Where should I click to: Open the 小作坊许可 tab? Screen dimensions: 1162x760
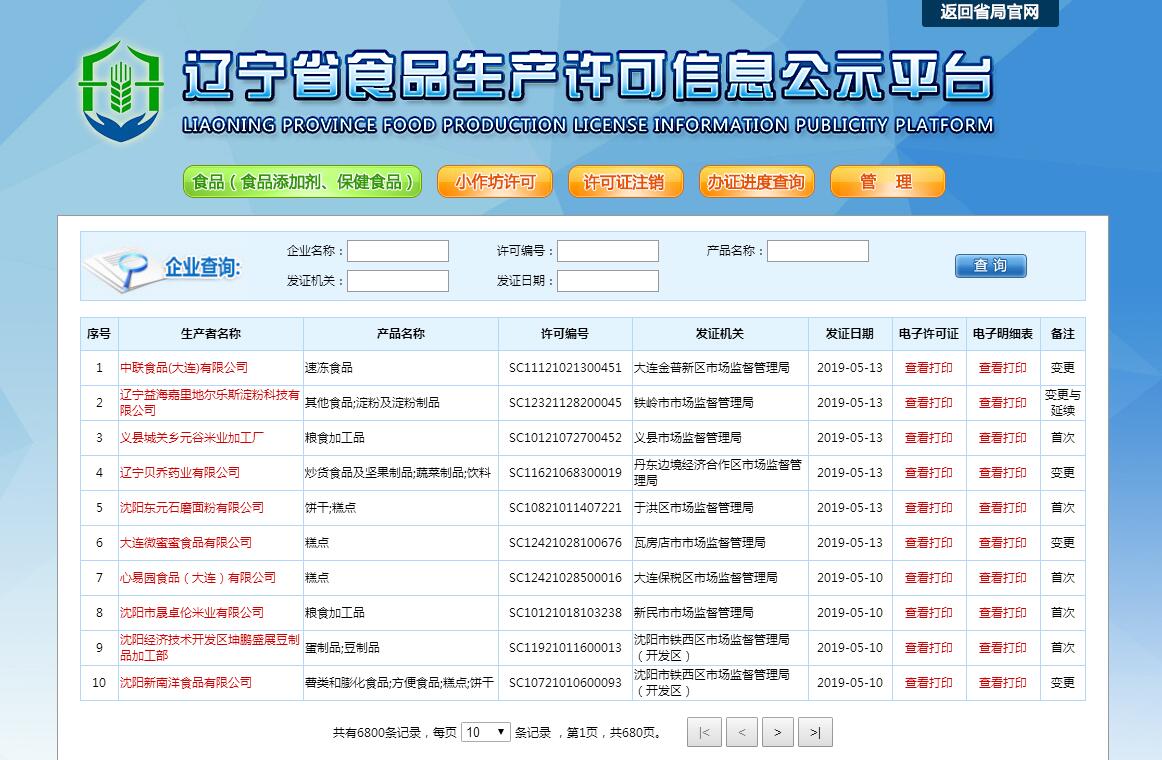494,182
